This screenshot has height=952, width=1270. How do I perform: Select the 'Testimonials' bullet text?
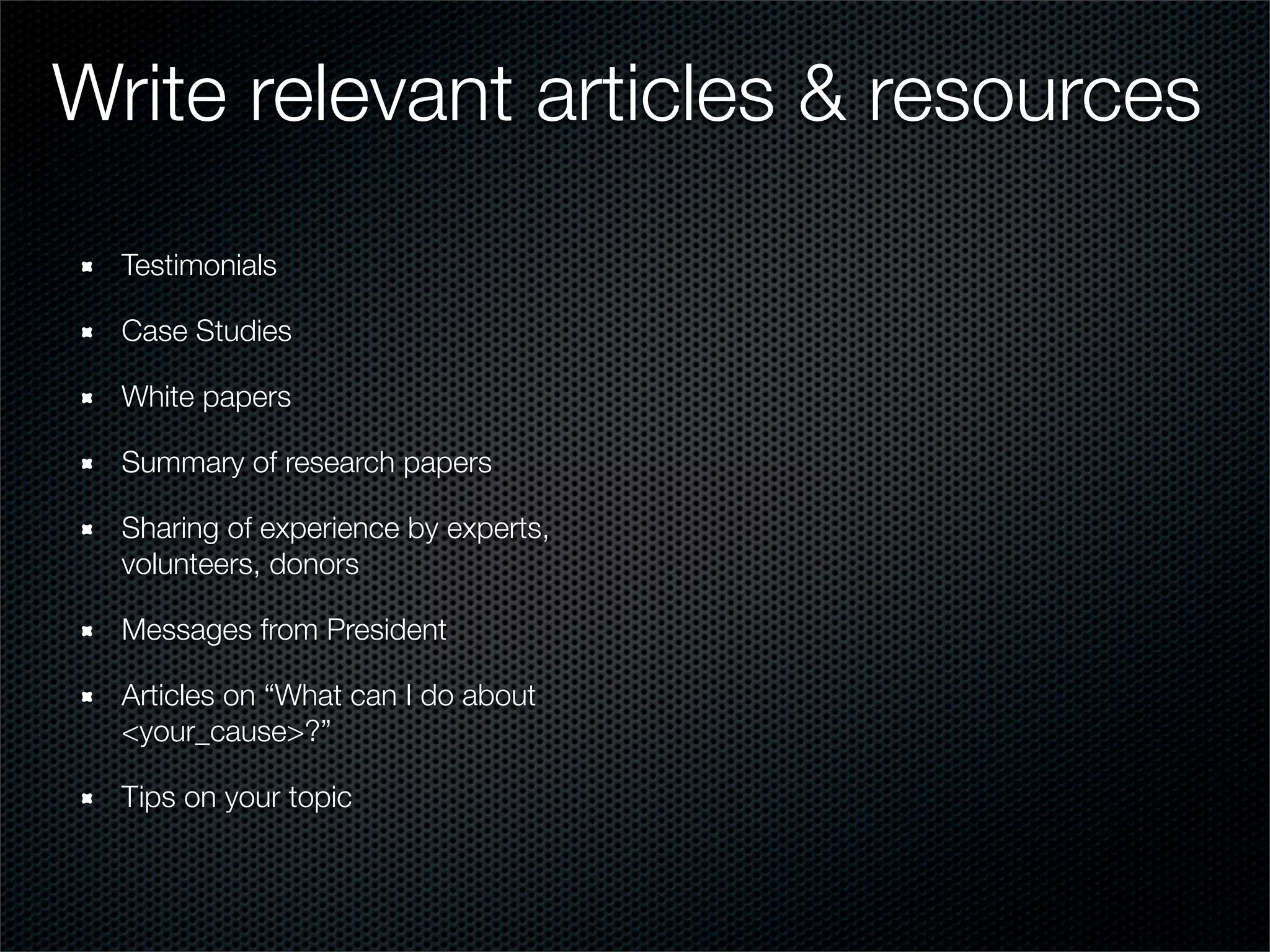click(199, 265)
